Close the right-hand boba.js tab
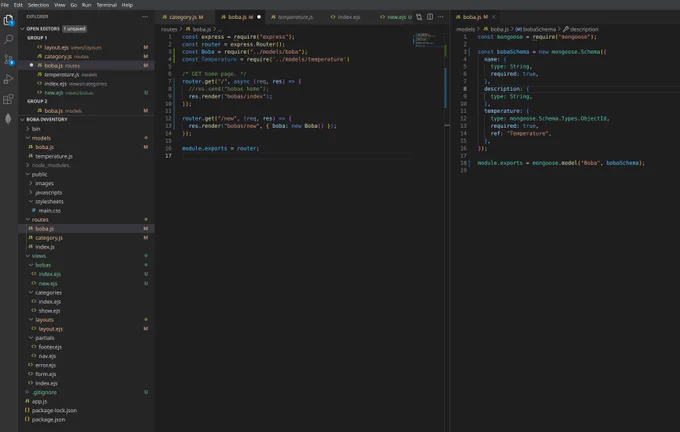Viewport: 680px width, 432px height. click(x=494, y=17)
